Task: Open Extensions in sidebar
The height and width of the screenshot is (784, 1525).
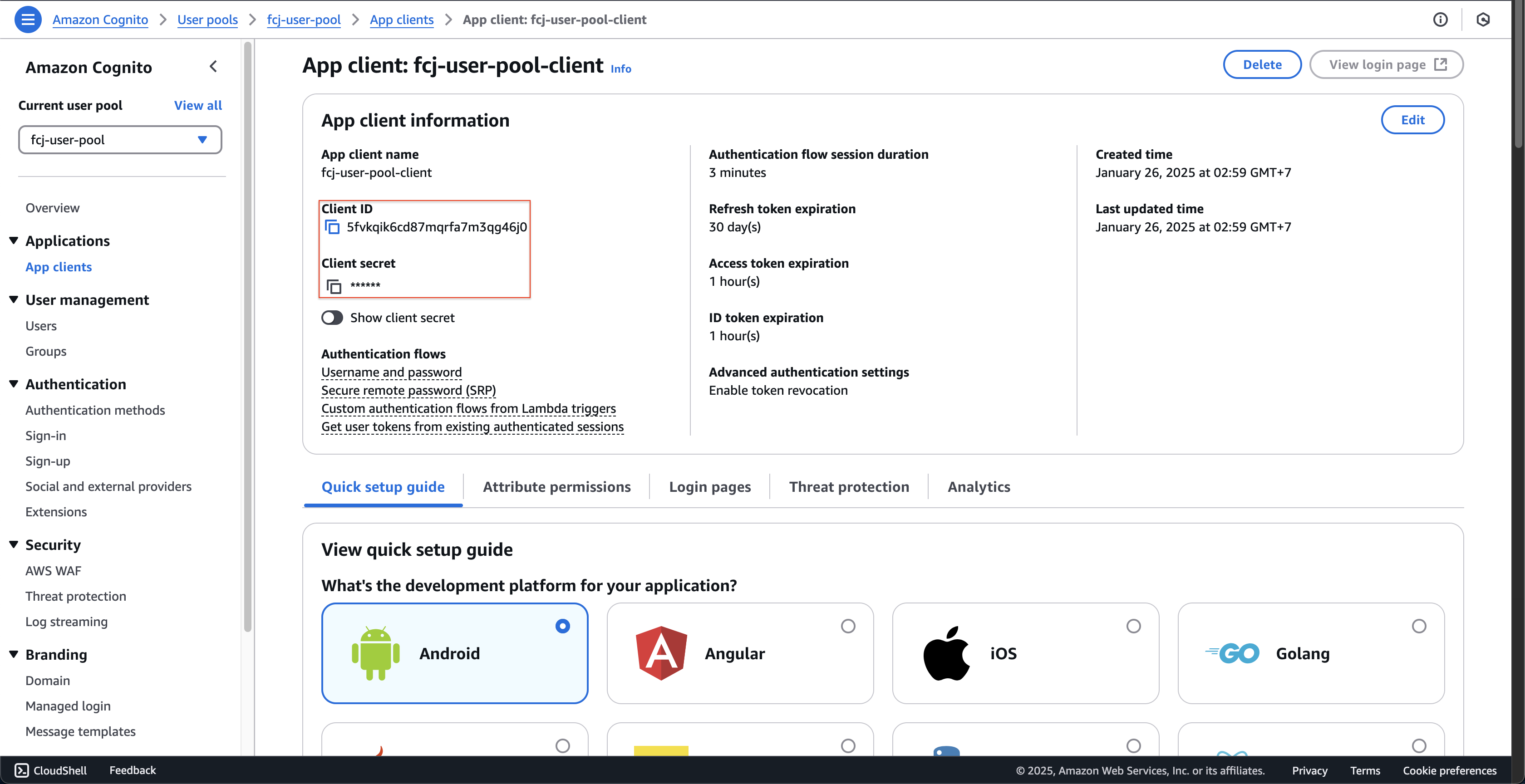Action: tap(56, 512)
